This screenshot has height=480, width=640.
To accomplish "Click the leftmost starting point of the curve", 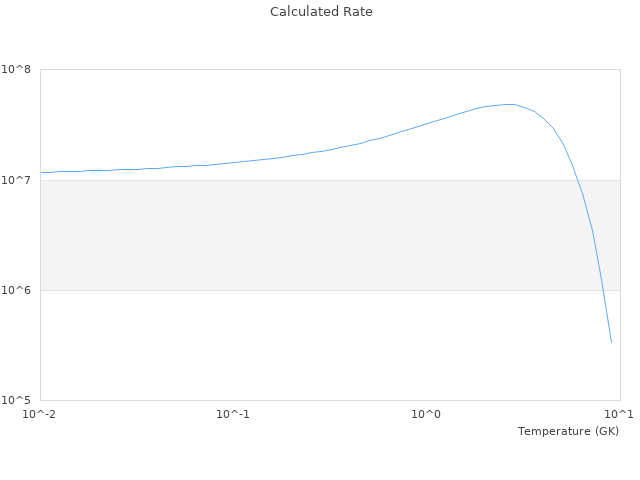I will click(41, 172).
